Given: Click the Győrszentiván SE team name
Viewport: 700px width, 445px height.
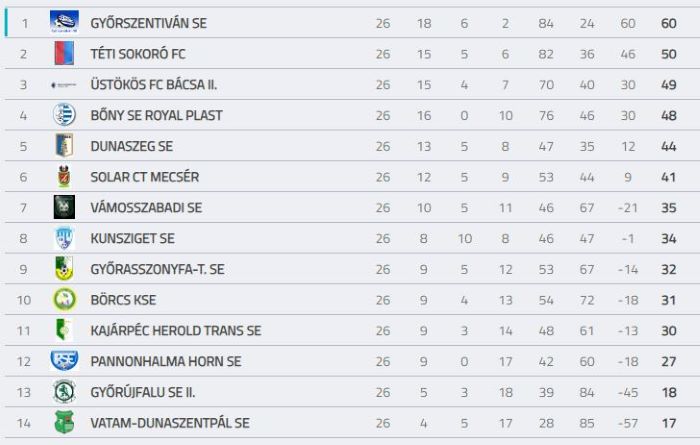Looking at the screenshot, I should (149, 23).
